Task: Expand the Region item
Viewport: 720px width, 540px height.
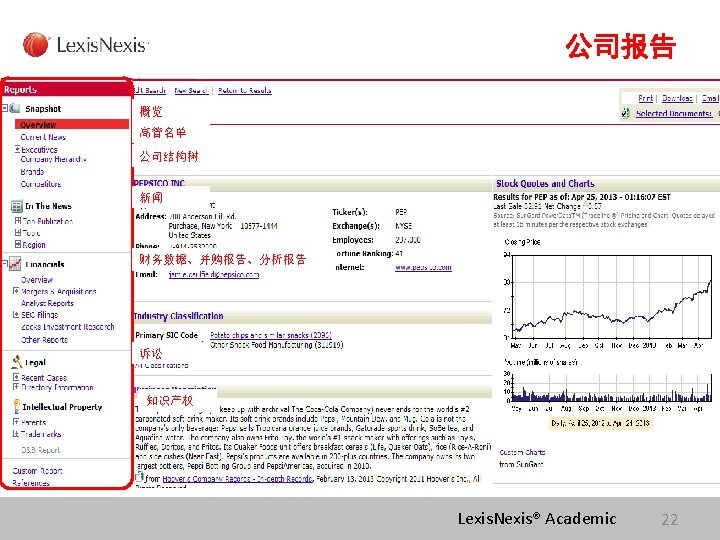Action: click(18, 244)
